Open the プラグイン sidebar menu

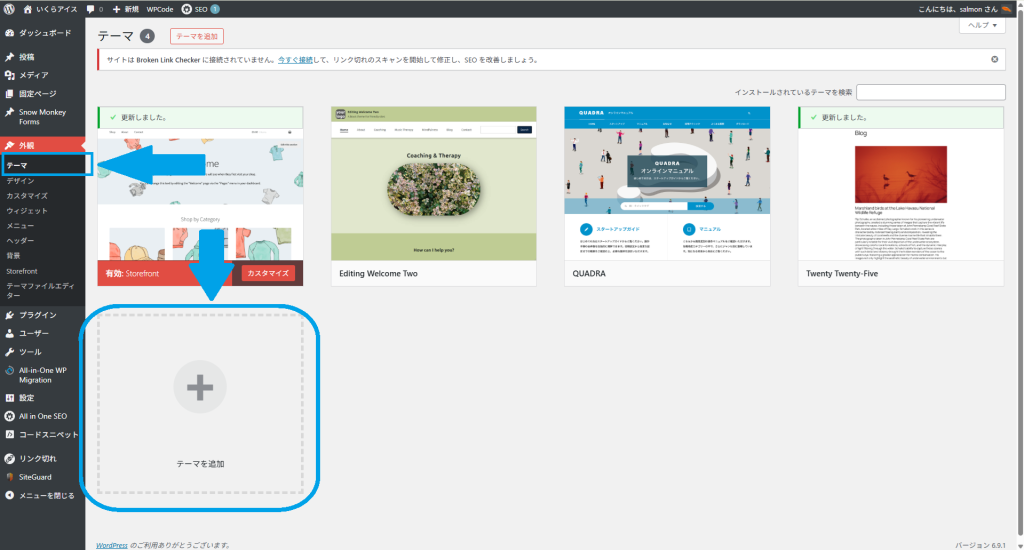(x=38, y=315)
